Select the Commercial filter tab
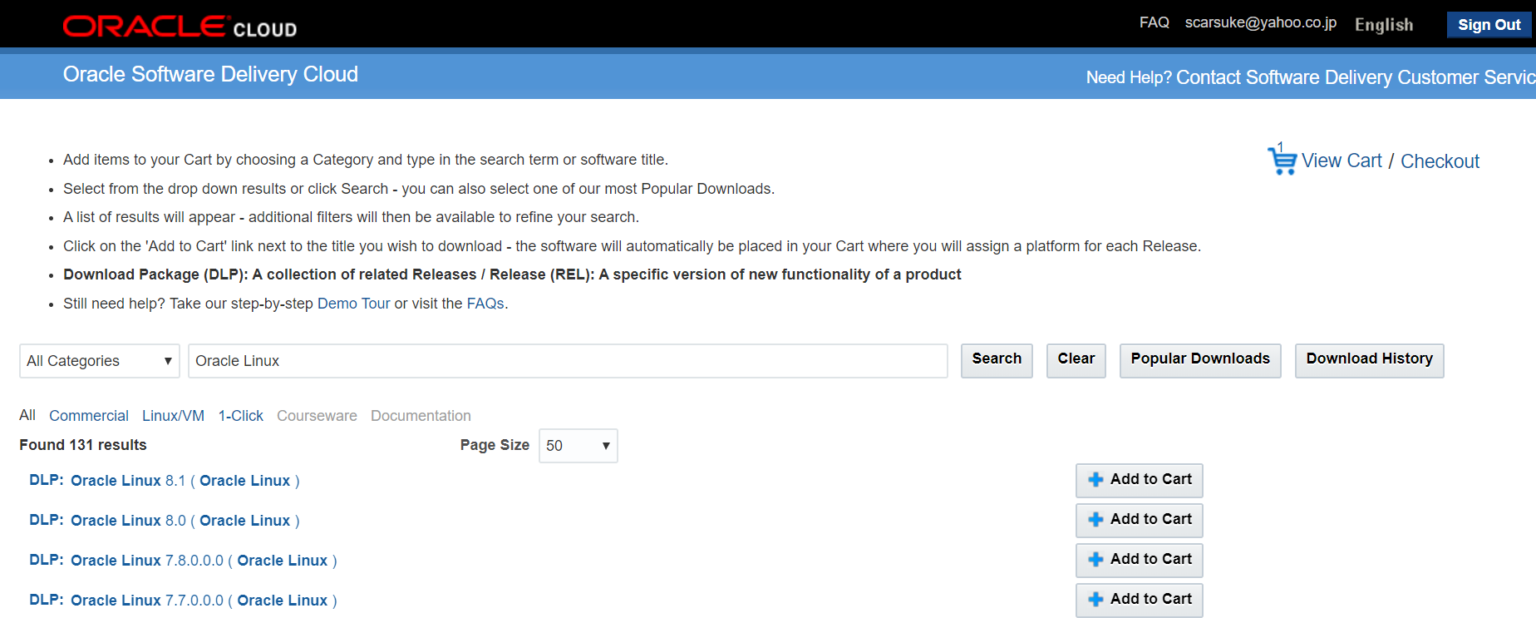Image resolution: width=1536 pixels, height=618 pixels. click(x=88, y=415)
